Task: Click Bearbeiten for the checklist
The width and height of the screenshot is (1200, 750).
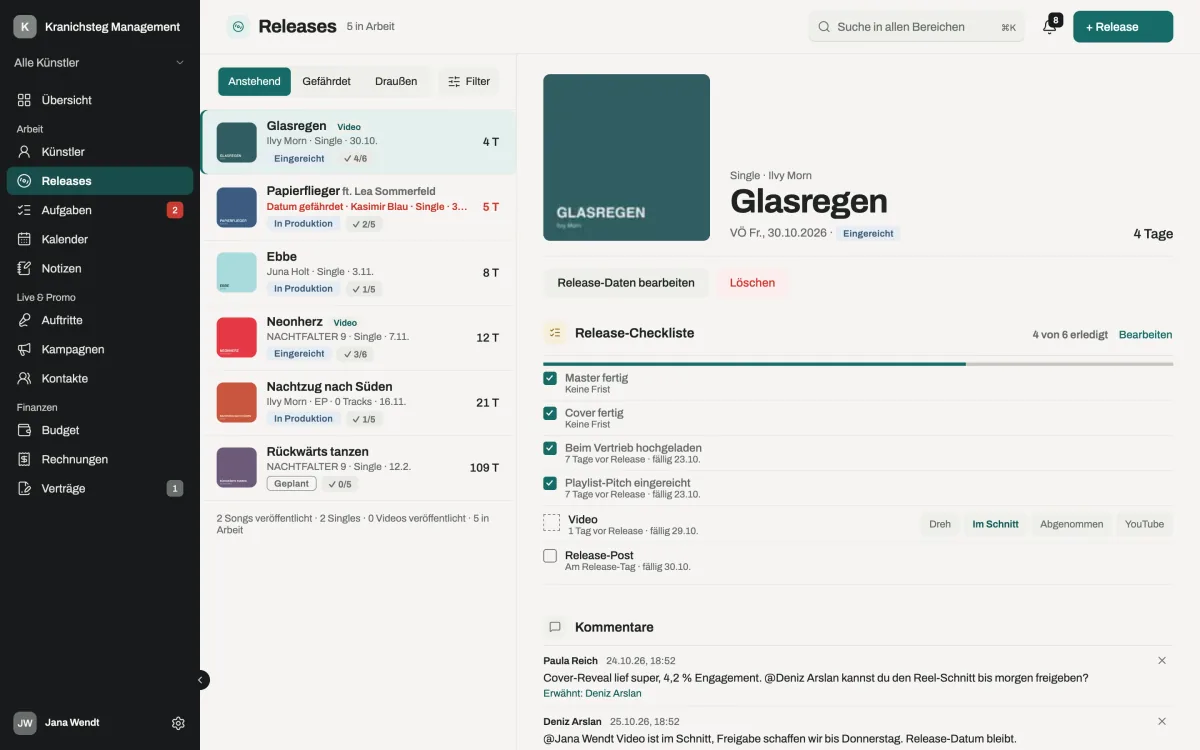Action: pos(1145,335)
